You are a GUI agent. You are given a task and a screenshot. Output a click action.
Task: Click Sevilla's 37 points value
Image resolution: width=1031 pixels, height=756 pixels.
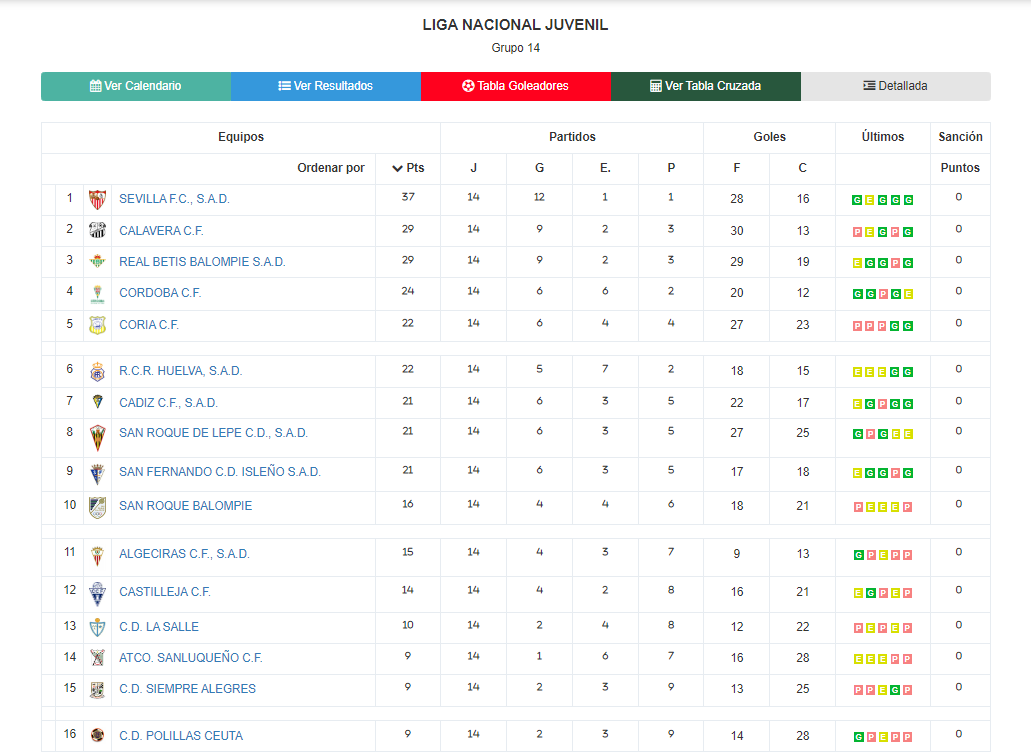[408, 197]
